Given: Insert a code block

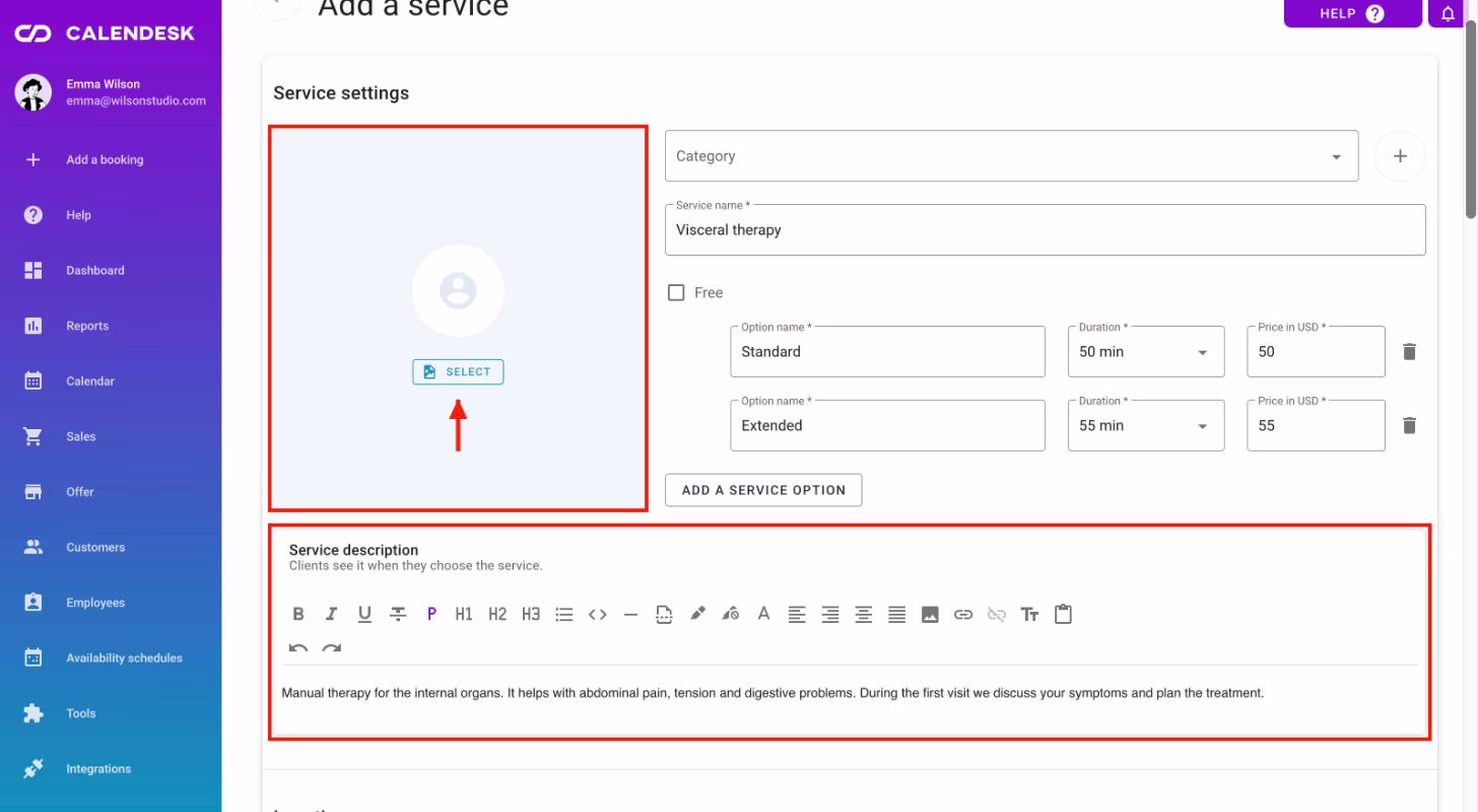Looking at the screenshot, I should tap(598, 615).
